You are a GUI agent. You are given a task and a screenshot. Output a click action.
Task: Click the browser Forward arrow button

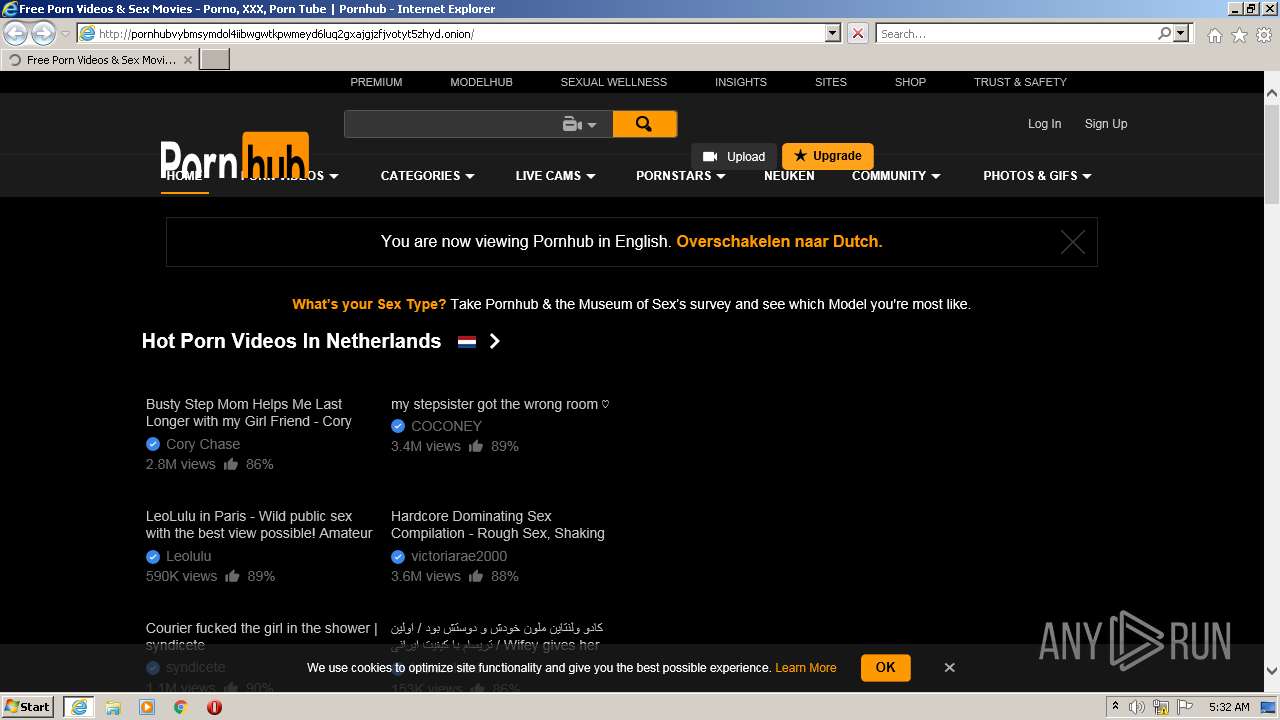pos(43,33)
